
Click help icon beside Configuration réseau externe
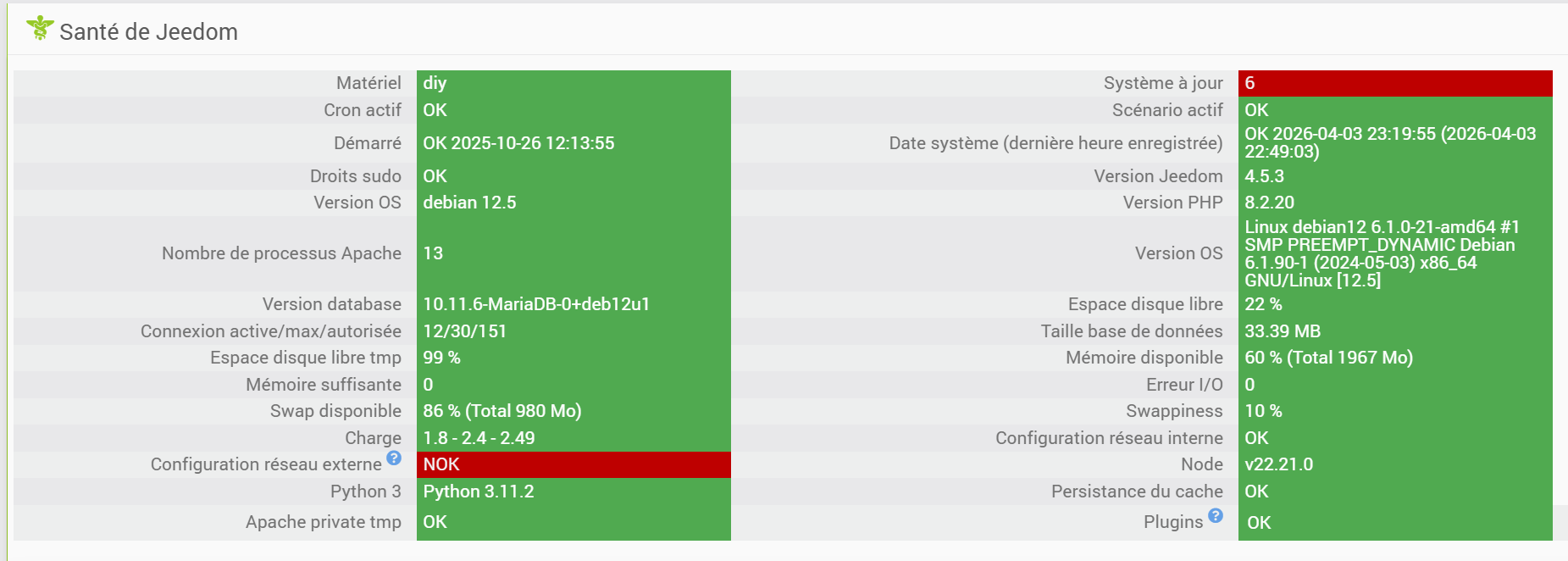(x=394, y=458)
